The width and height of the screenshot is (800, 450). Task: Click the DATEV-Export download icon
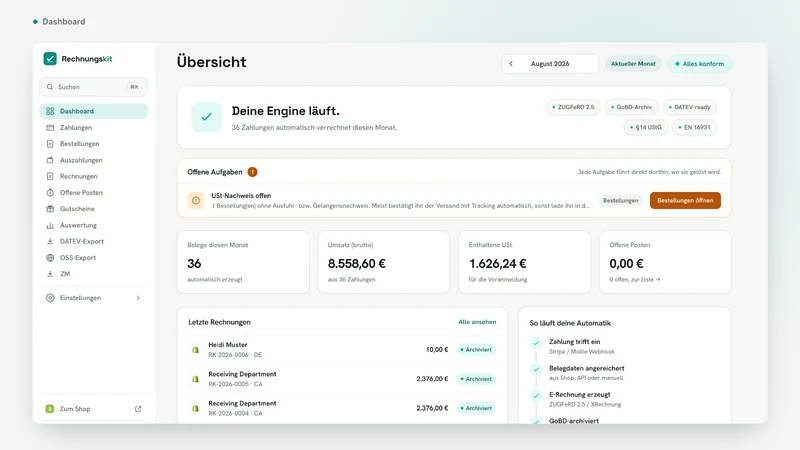click(x=50, y=241)
